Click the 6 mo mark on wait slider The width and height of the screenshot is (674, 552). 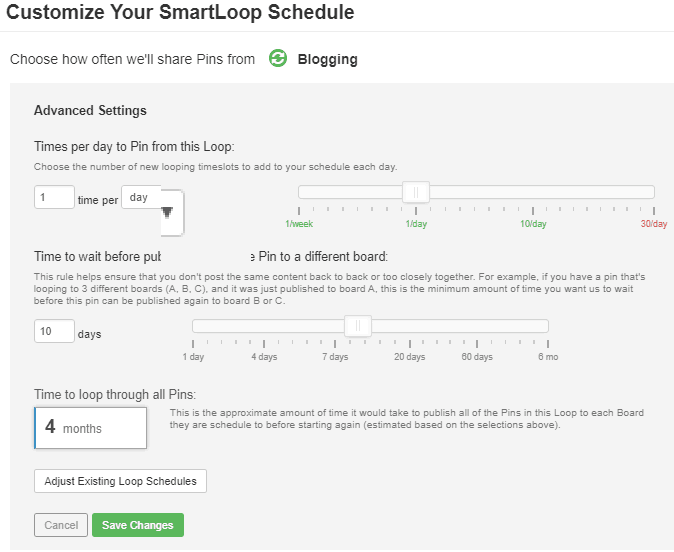(548, 356)
